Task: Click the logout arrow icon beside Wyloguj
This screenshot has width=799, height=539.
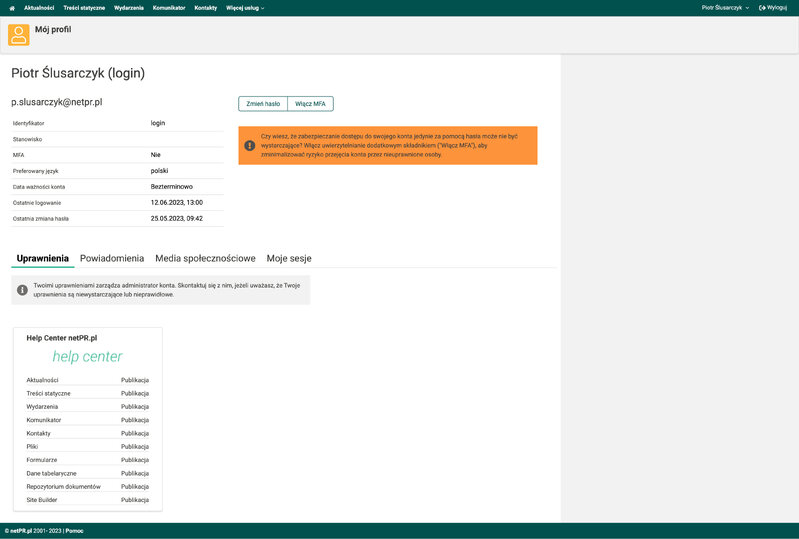Action: tap(762, 8)
